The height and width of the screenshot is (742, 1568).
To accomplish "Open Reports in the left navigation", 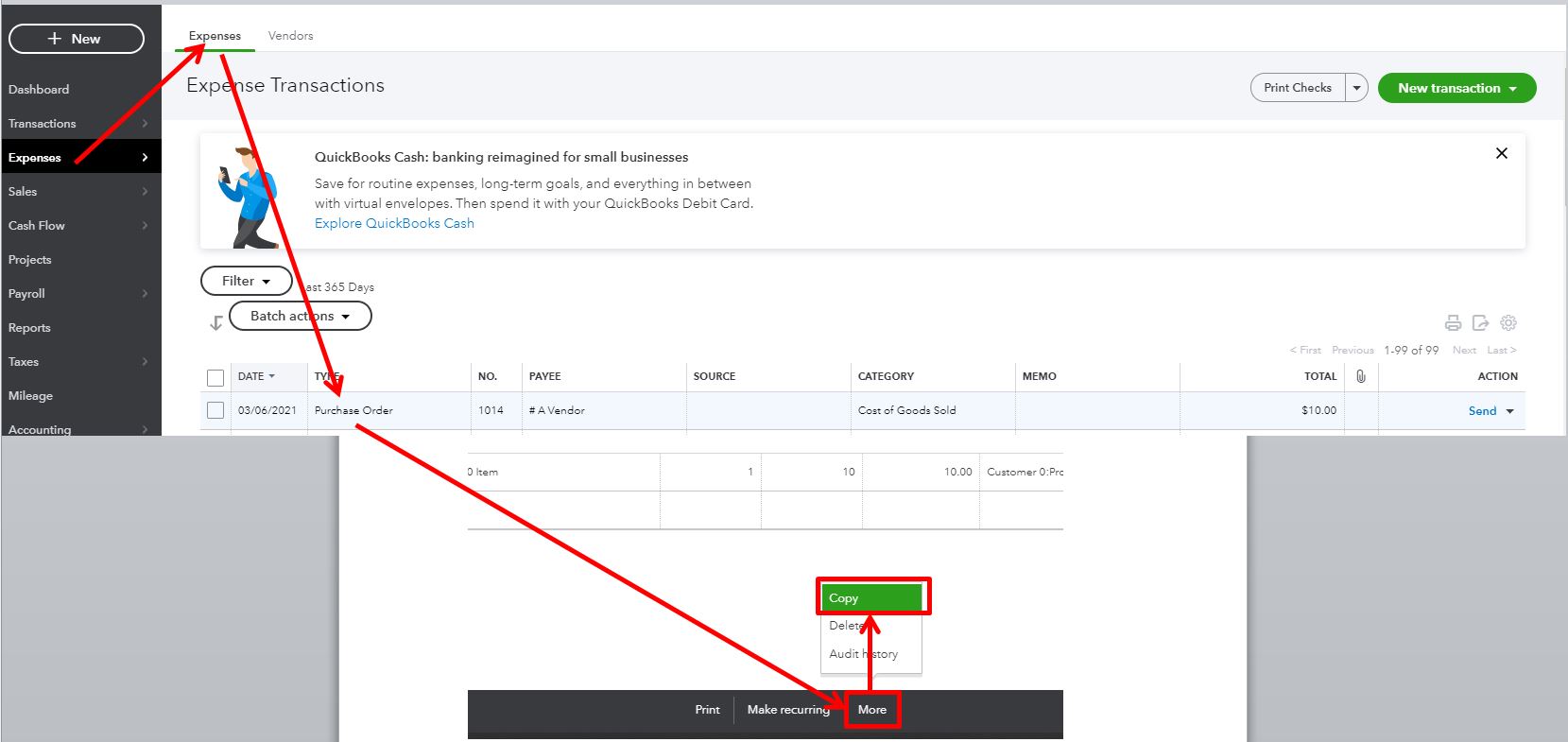I will tap(29, 328).
